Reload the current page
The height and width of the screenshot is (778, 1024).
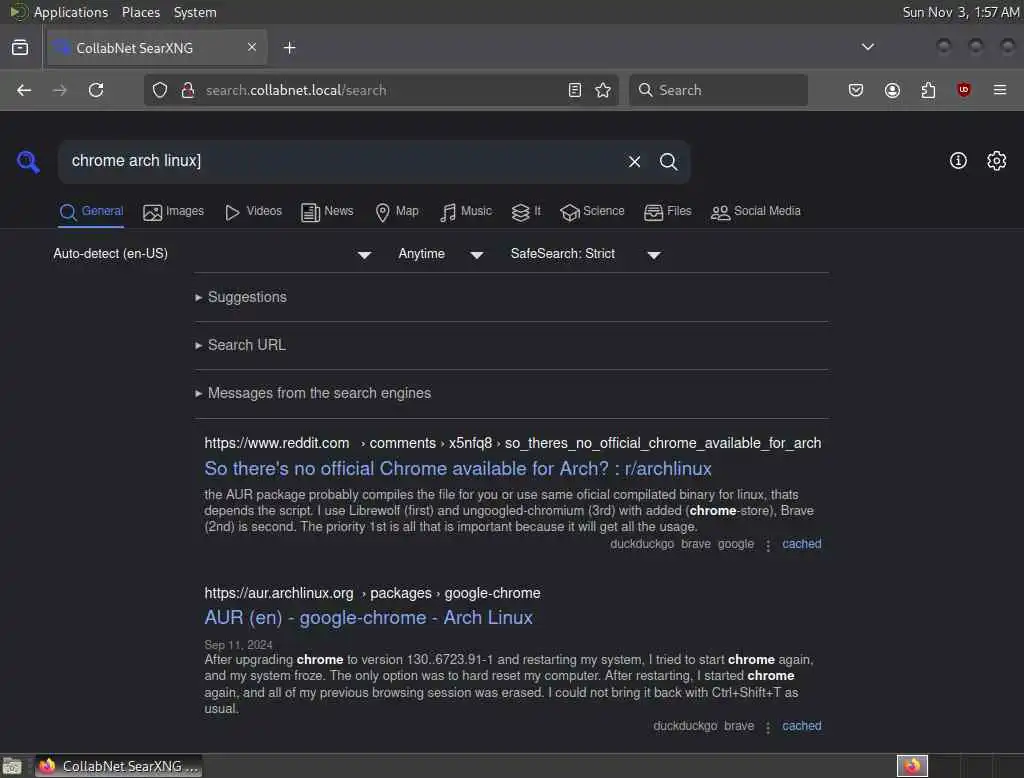coord(96,90)
